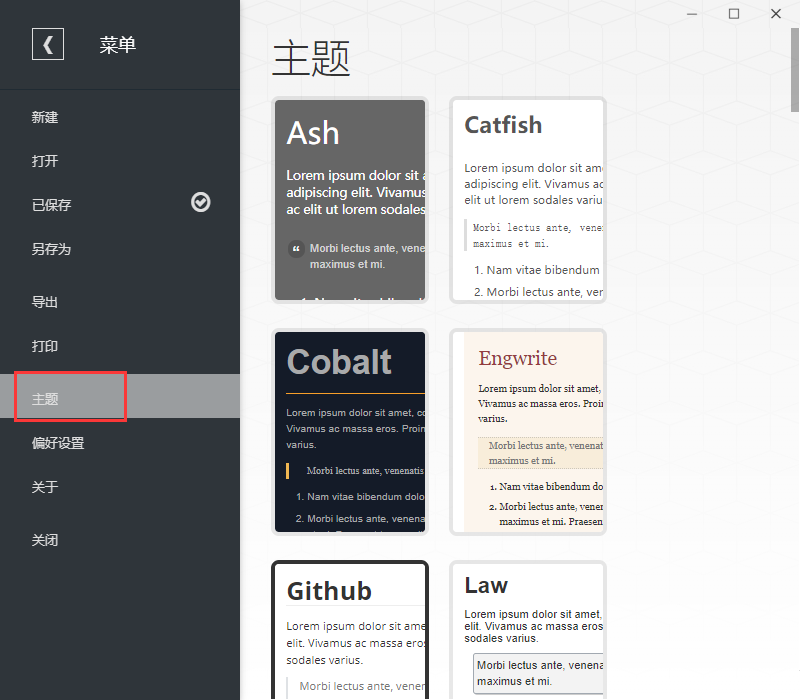Click the saved checkmark icon next to 已保存
800x700 pixels.
pyautogui.click(x=201, y=202)
